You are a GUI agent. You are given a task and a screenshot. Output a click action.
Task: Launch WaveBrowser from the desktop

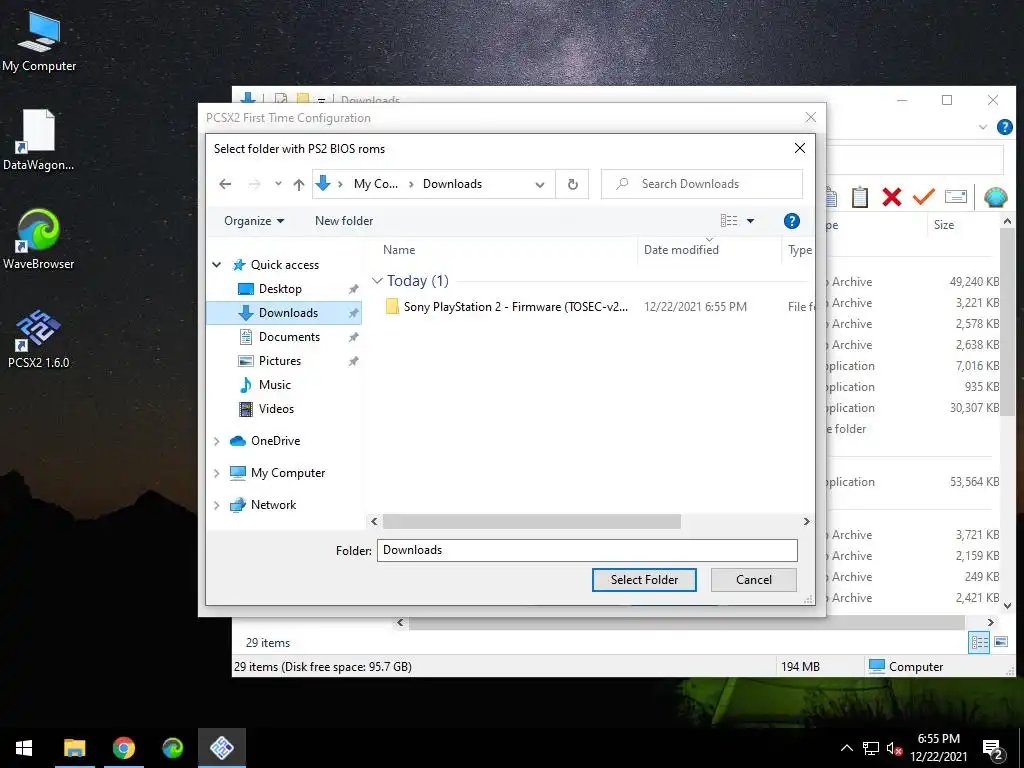tap(39, 239)
